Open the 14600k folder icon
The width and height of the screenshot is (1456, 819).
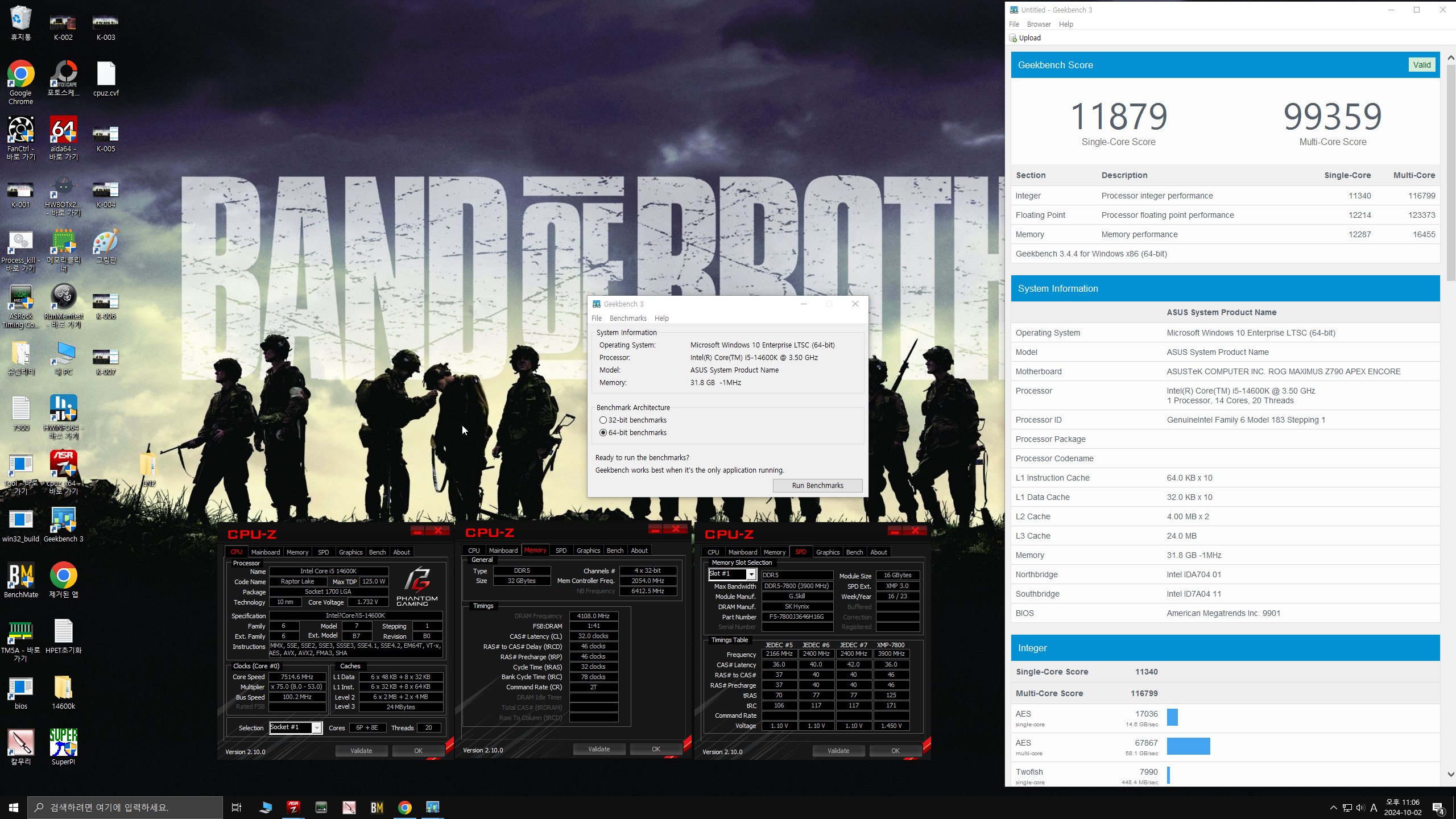click(x=63, y=692)
